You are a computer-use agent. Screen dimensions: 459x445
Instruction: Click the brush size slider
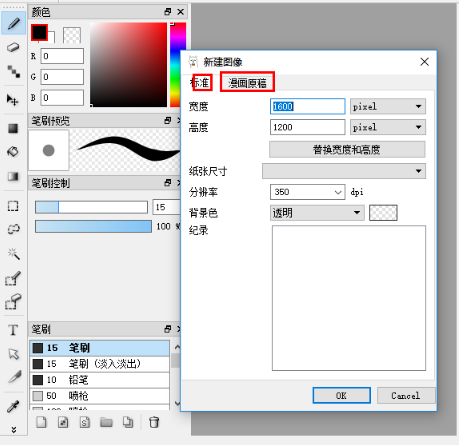(91, 207)
